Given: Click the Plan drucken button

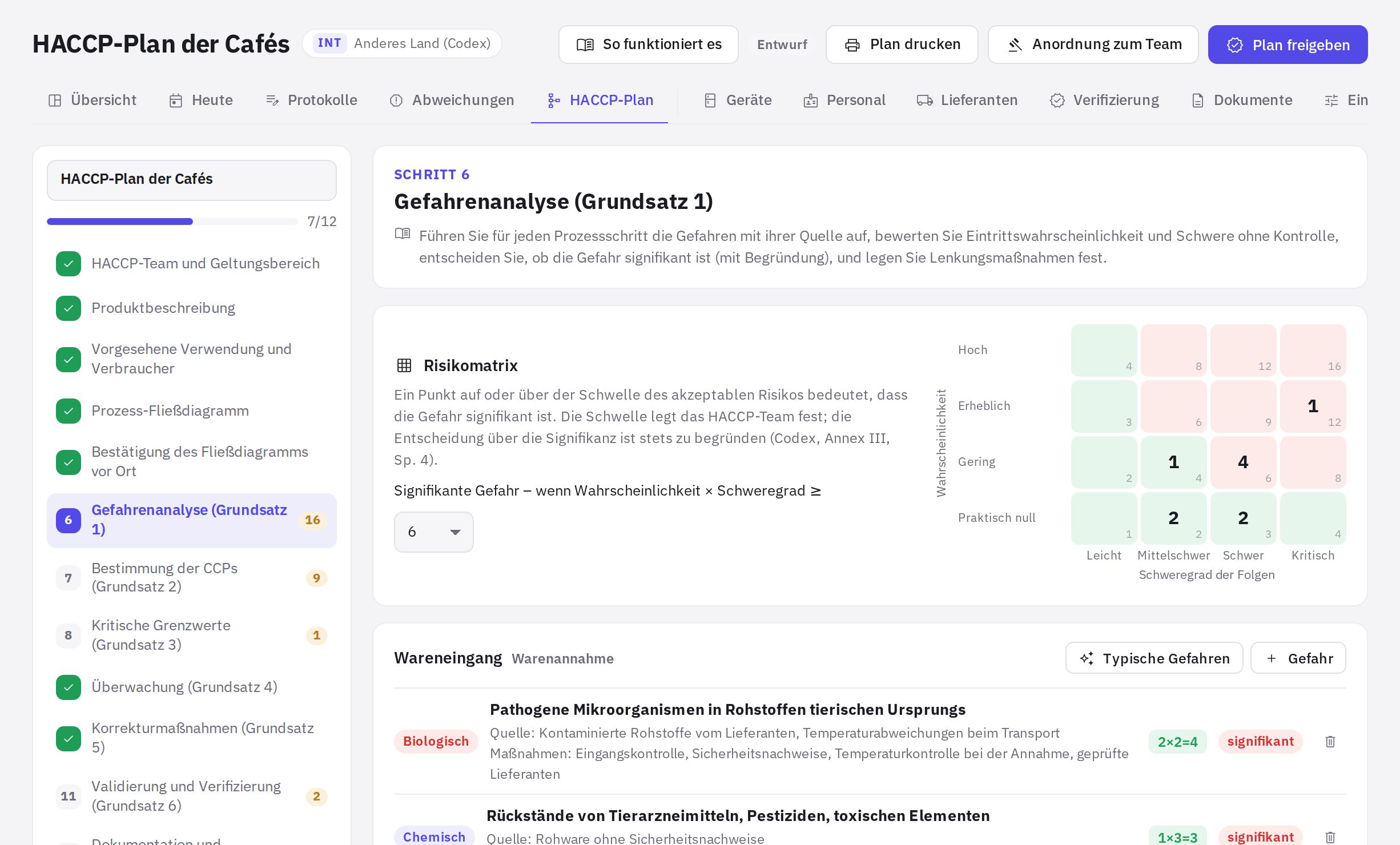Looking at the screenshot, I should pyautogui.click(x=902, y=45).
